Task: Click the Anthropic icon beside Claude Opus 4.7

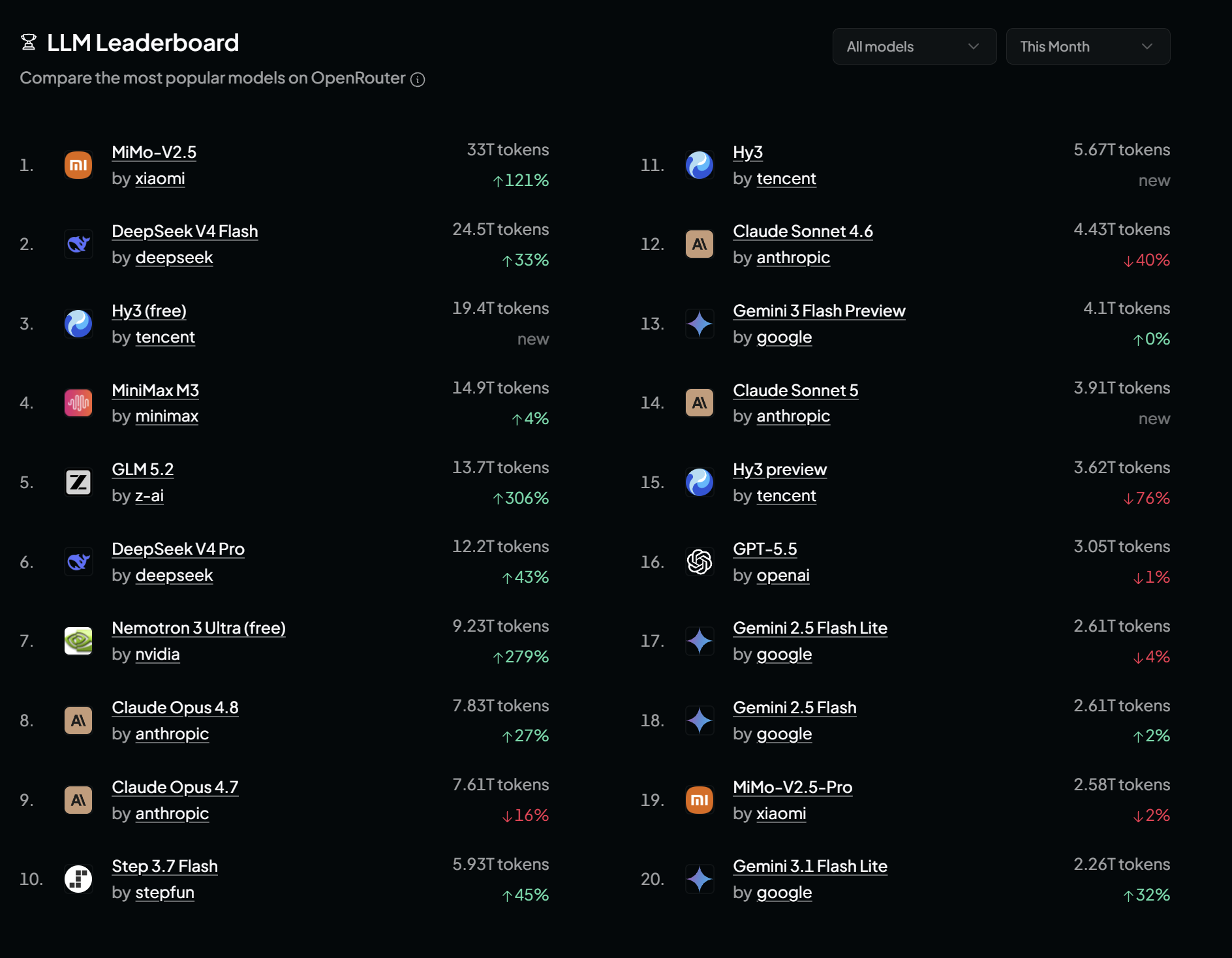Action: point(78,800)
